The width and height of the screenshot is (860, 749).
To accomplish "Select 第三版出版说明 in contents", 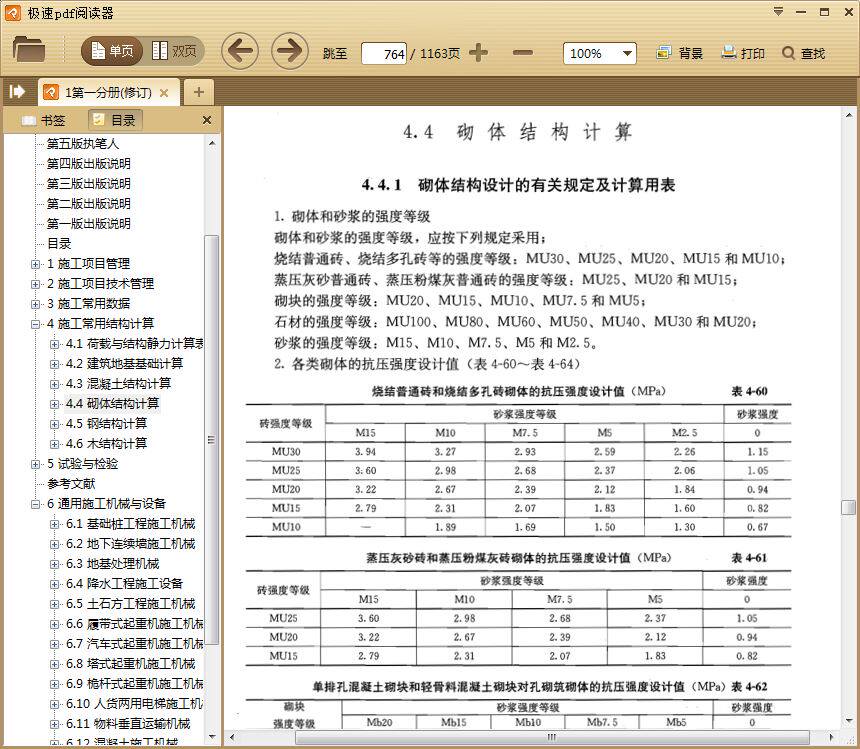I will tap(88, 184).
